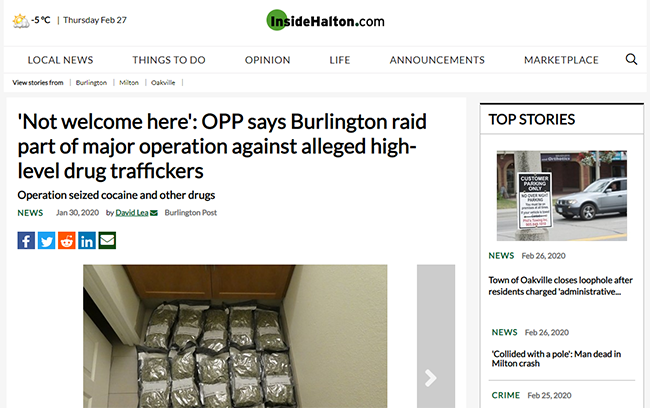Open the Opinion section
The width and height of the screenshot is (650, 408).
click(267, 60)
